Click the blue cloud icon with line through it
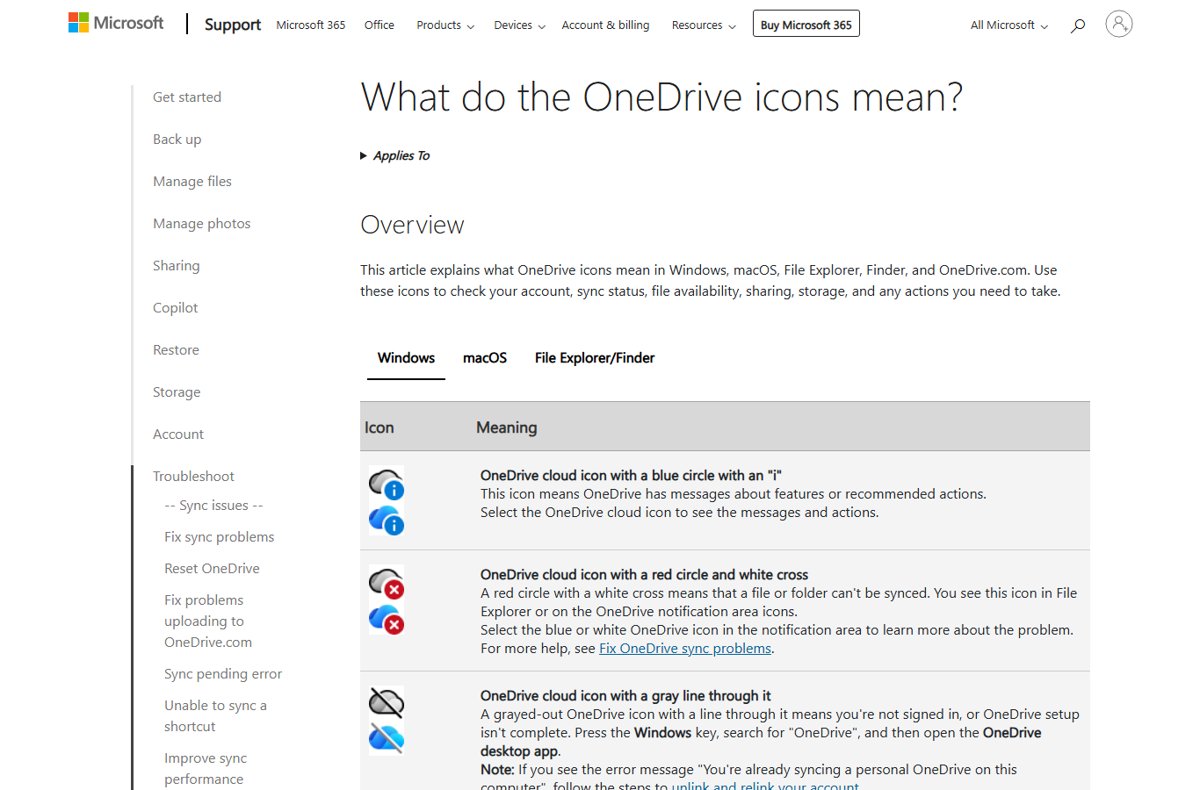Viewport: 1200px width, 790px height. (x=386, y=738)
